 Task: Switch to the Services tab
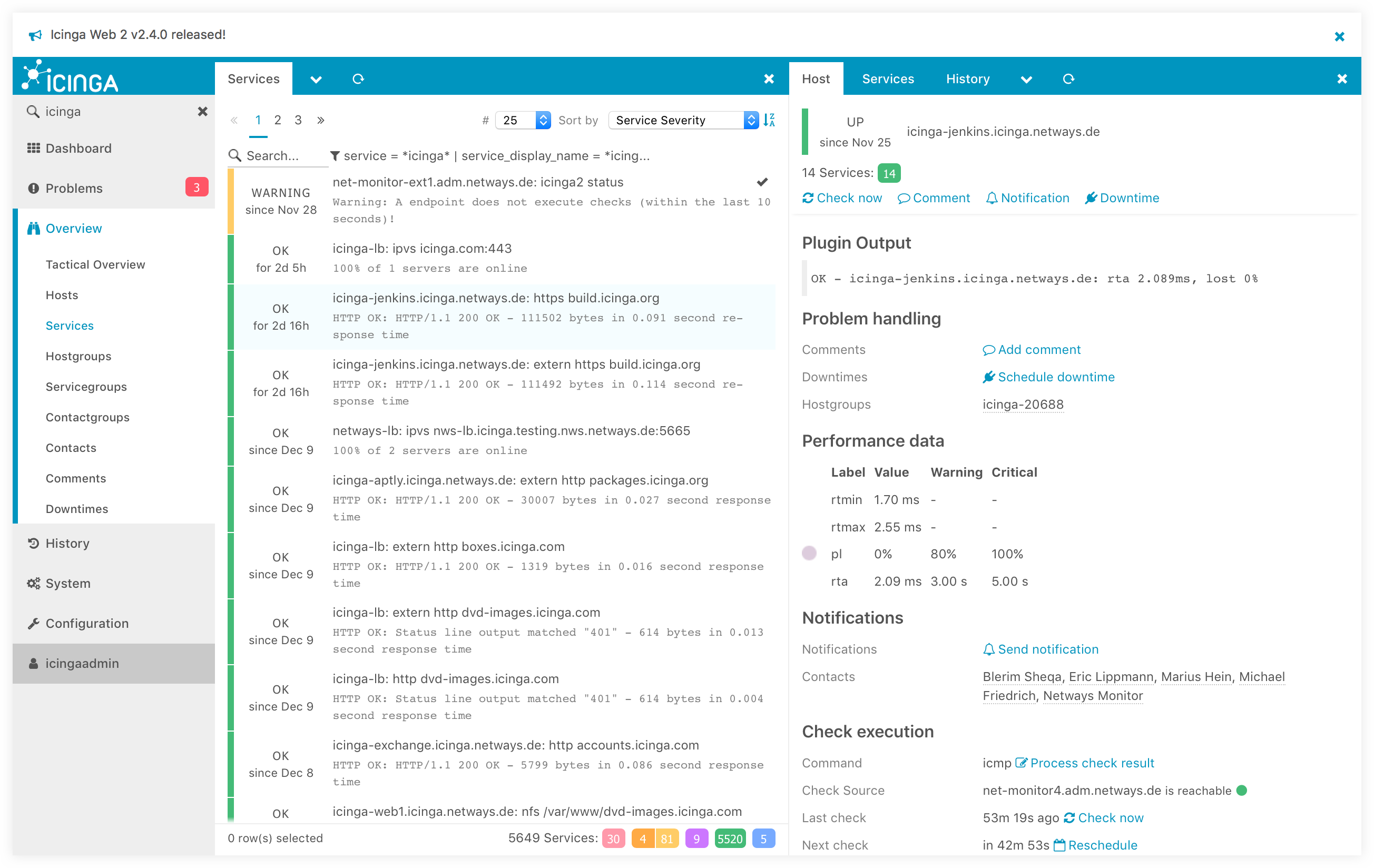886,79
